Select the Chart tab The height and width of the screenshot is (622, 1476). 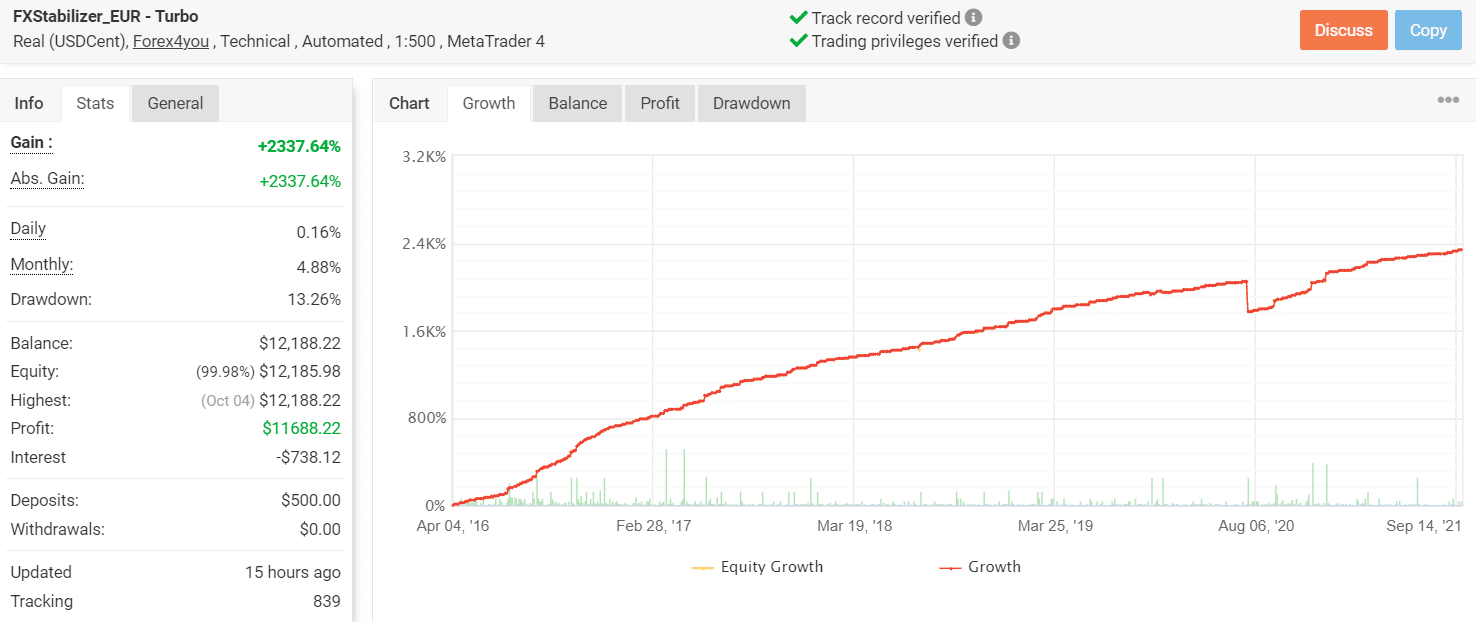click(410, 102)
